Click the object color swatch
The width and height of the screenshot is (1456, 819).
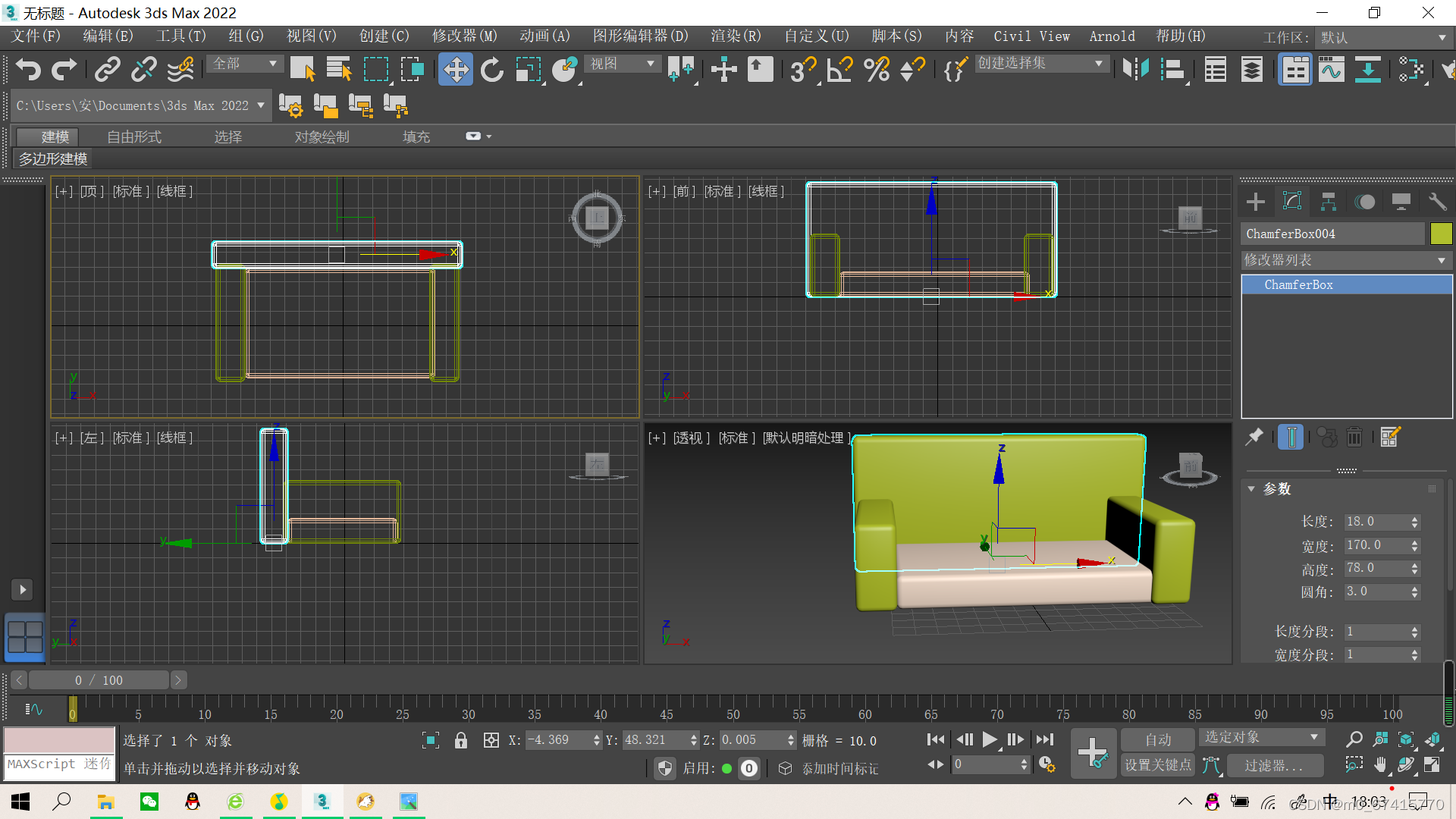(x=1440, y=234)
